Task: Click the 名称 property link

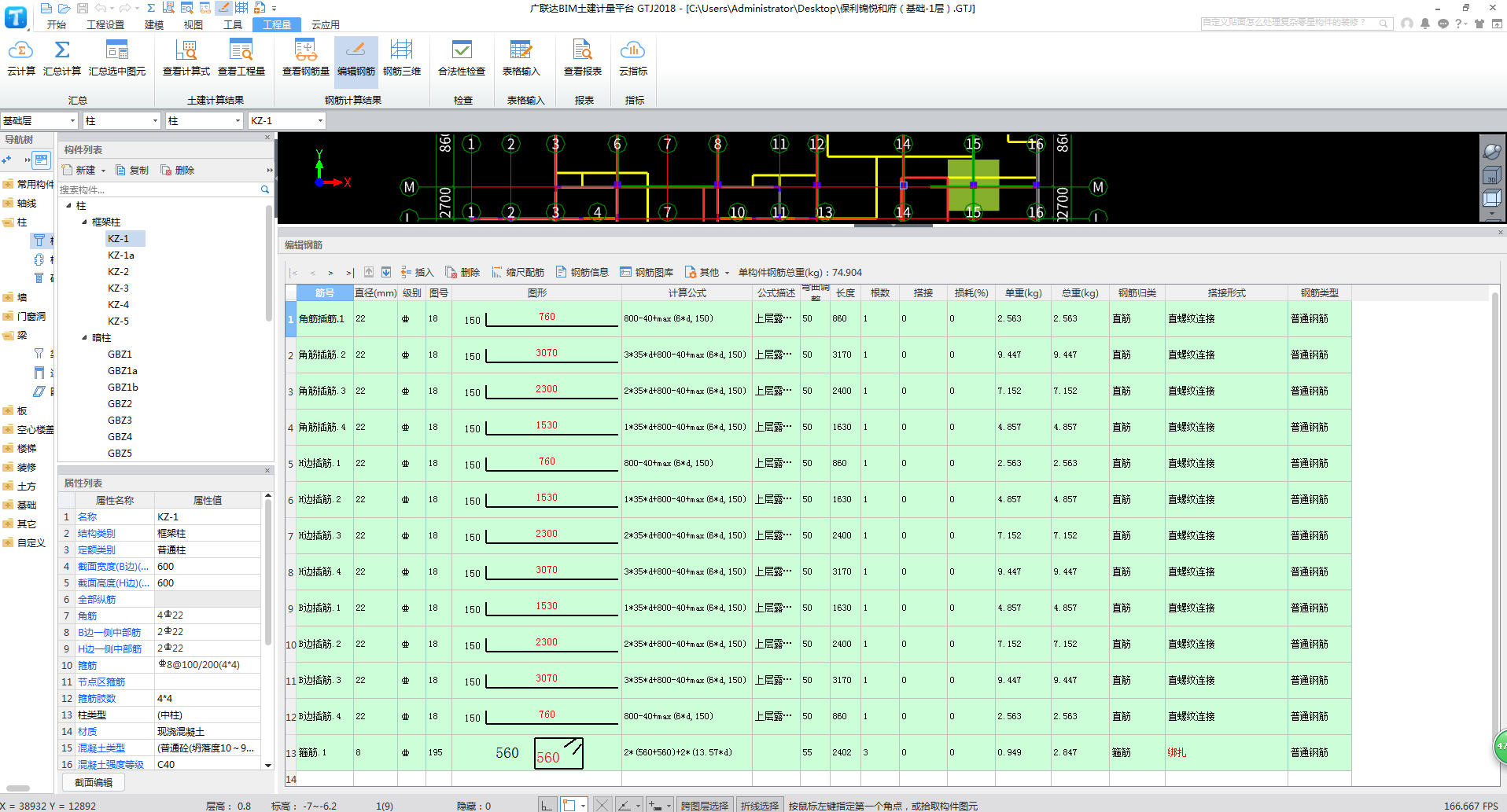Action: 87,516
